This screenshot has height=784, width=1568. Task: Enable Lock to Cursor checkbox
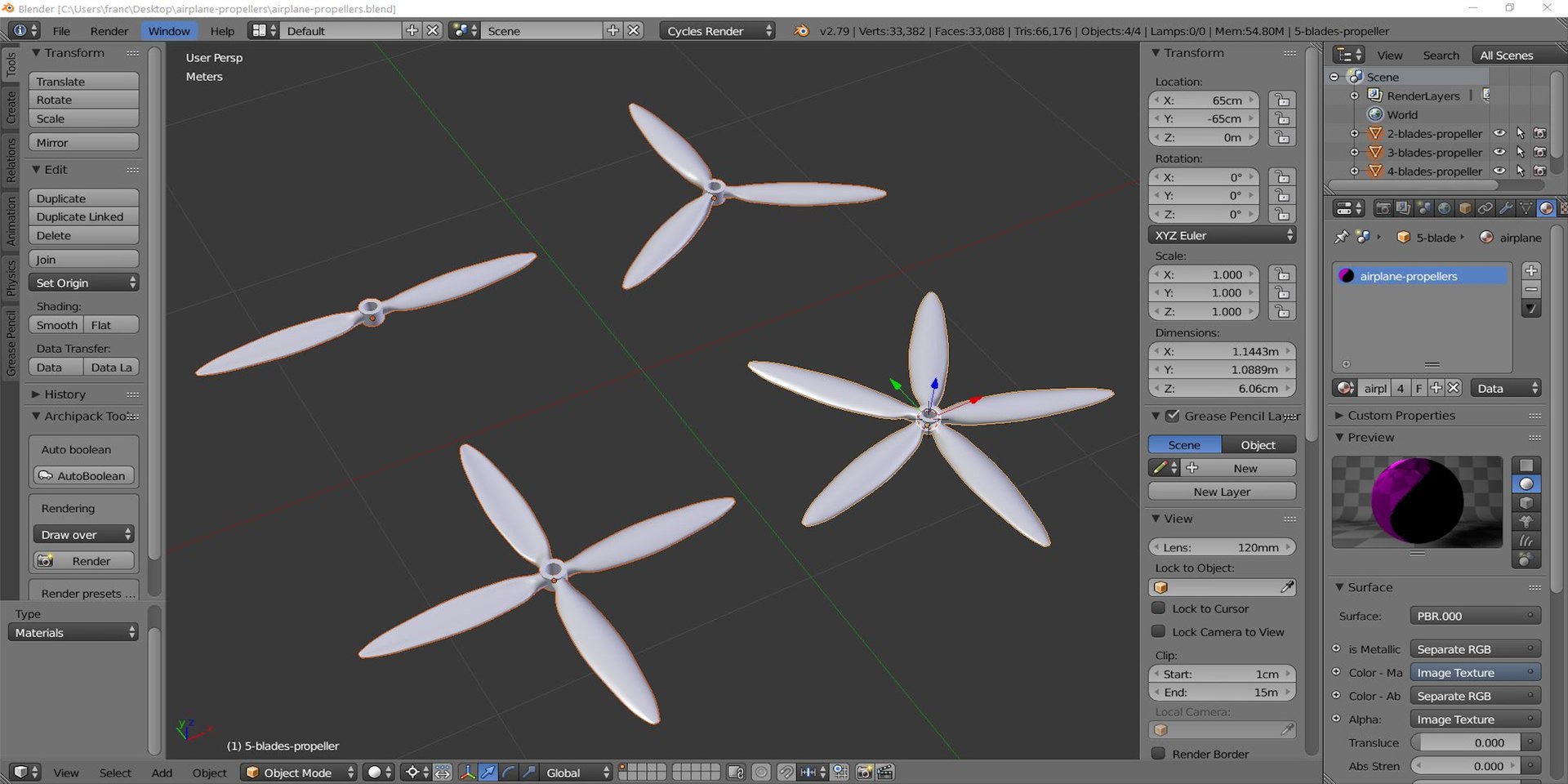(x=1158, y=608)
